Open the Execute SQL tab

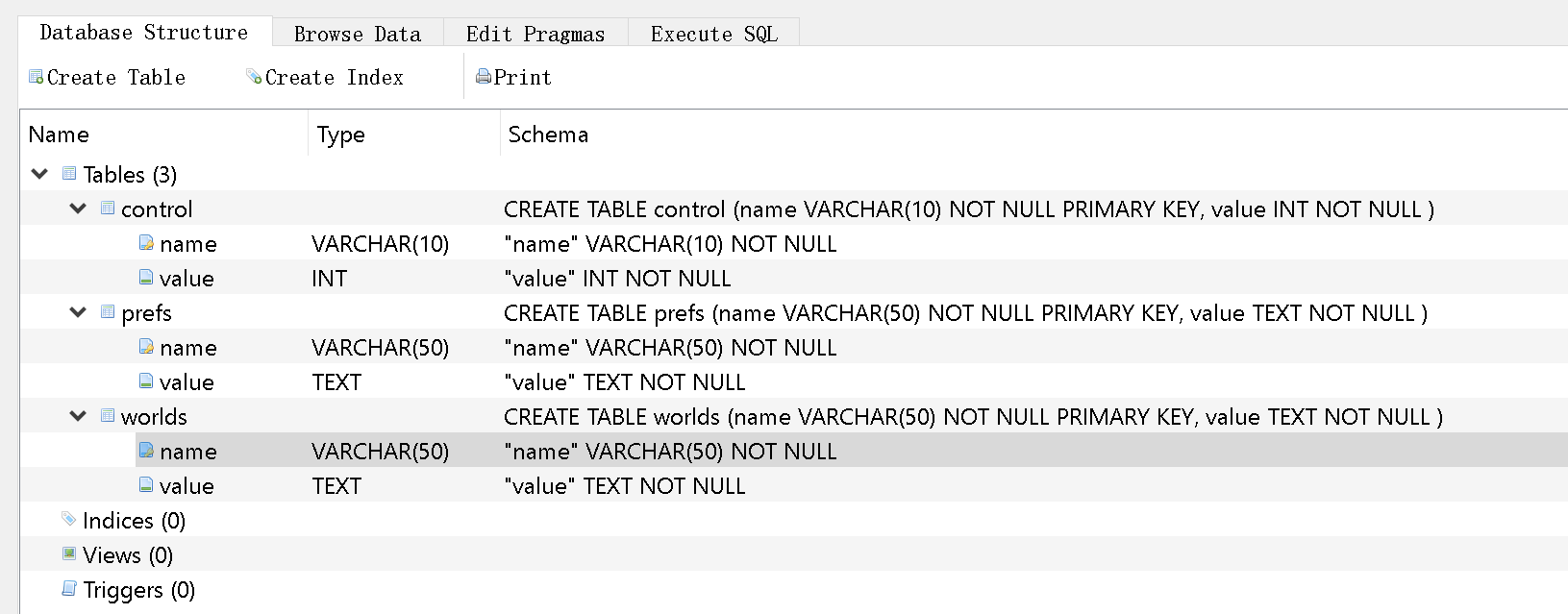point(714,34)
